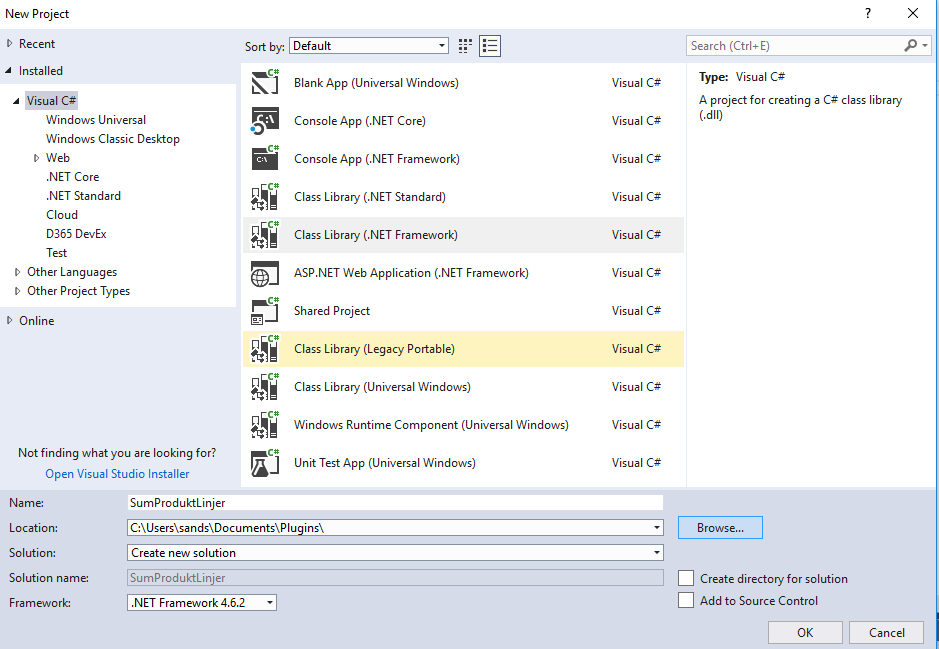Screen dimensions: 939x649
Task: Expand the Other Project Types node
Action: 17,291
